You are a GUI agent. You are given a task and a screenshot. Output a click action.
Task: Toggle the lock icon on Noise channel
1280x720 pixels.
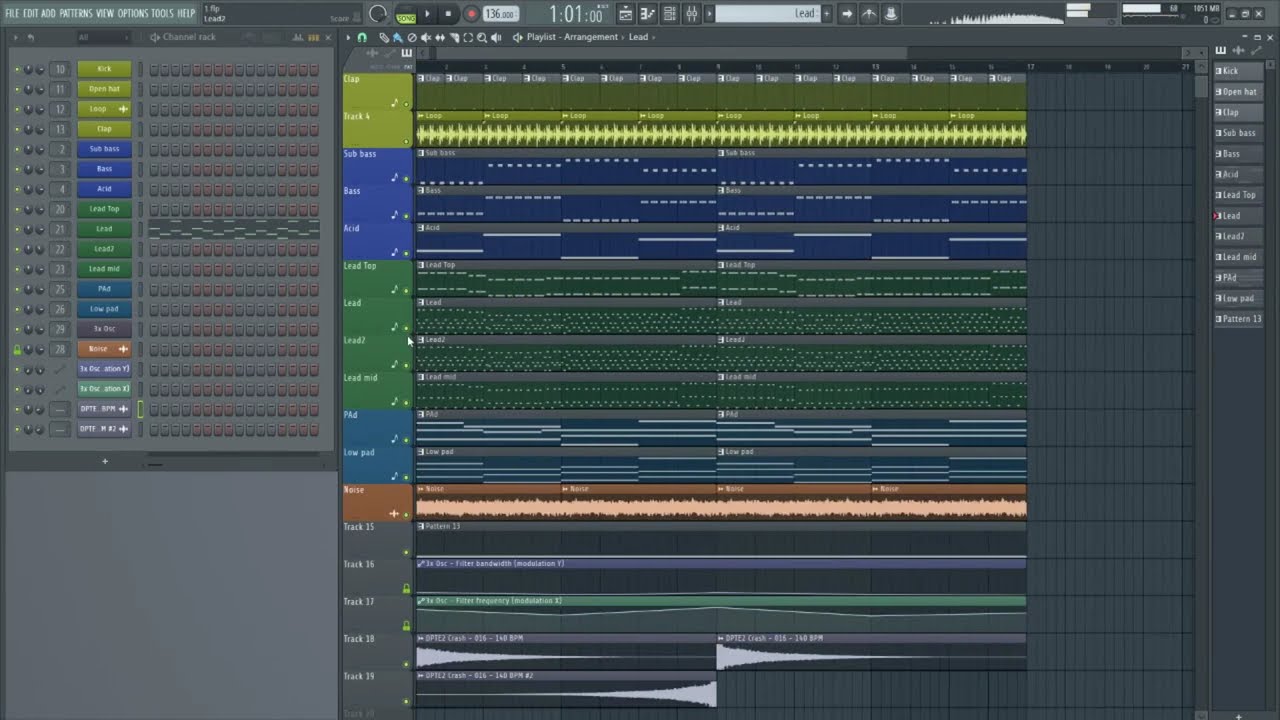17,349
